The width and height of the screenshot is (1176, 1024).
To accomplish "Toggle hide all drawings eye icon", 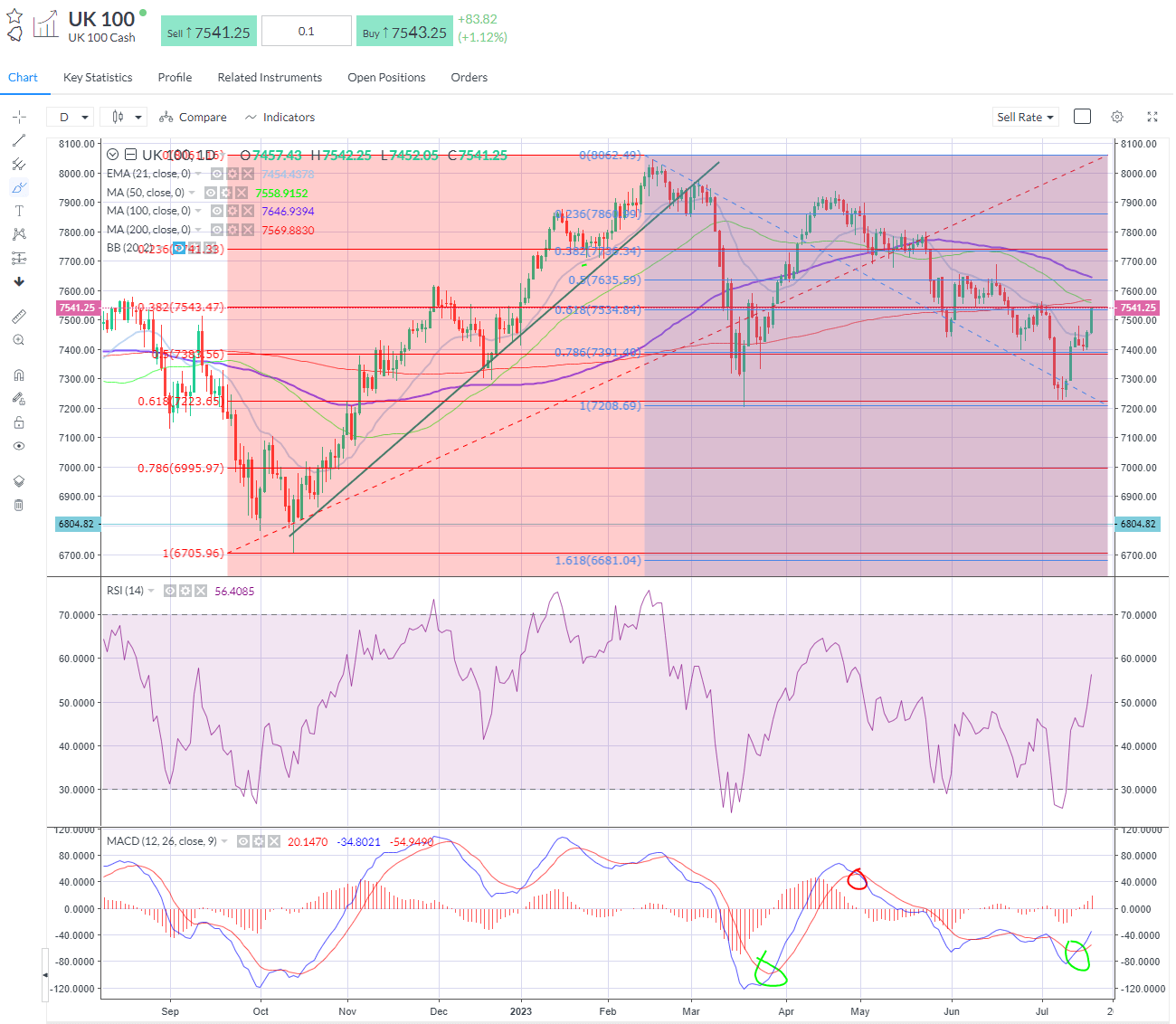I will pos(19,446).
